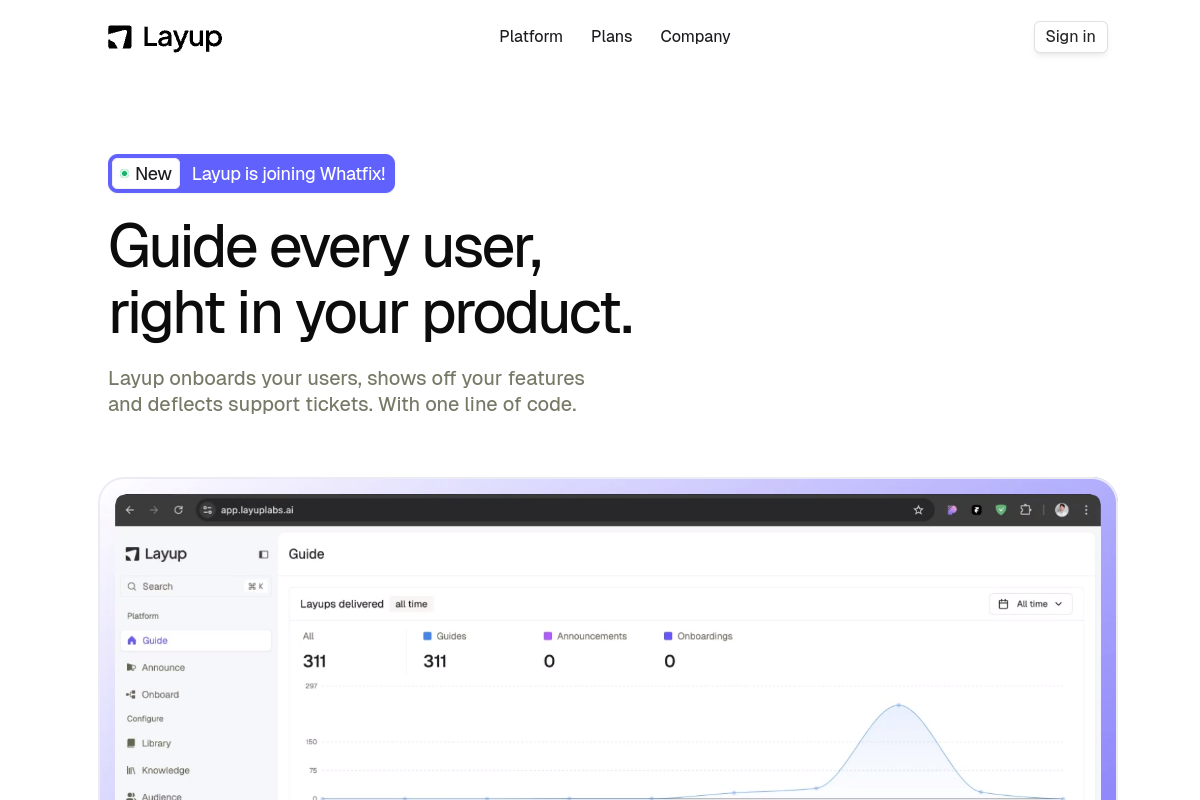1200x800 pixels.
Task: Click the purple Announcements legend swatch
Action: click(548, 636)
